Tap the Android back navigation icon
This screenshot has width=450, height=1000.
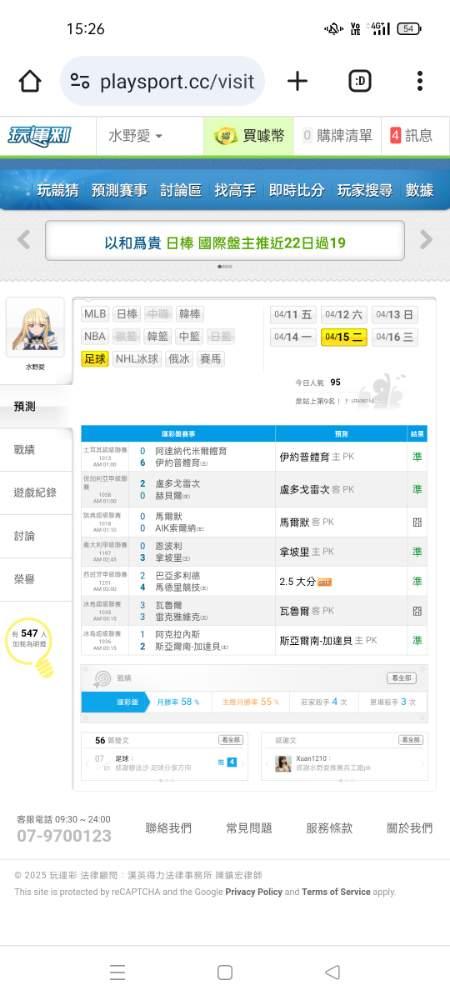click(332, 972)
